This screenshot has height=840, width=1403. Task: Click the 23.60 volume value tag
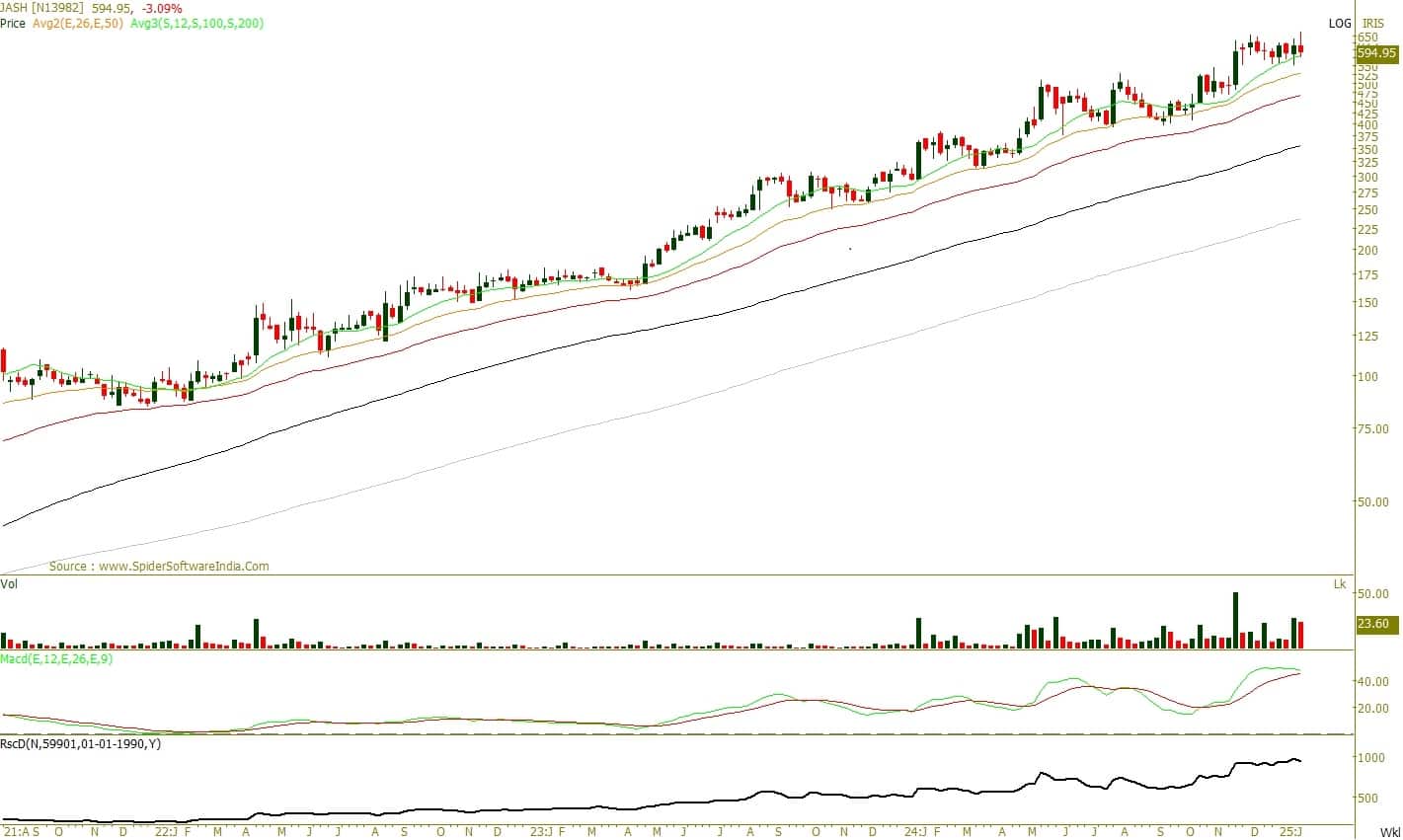click(1373, 624)
